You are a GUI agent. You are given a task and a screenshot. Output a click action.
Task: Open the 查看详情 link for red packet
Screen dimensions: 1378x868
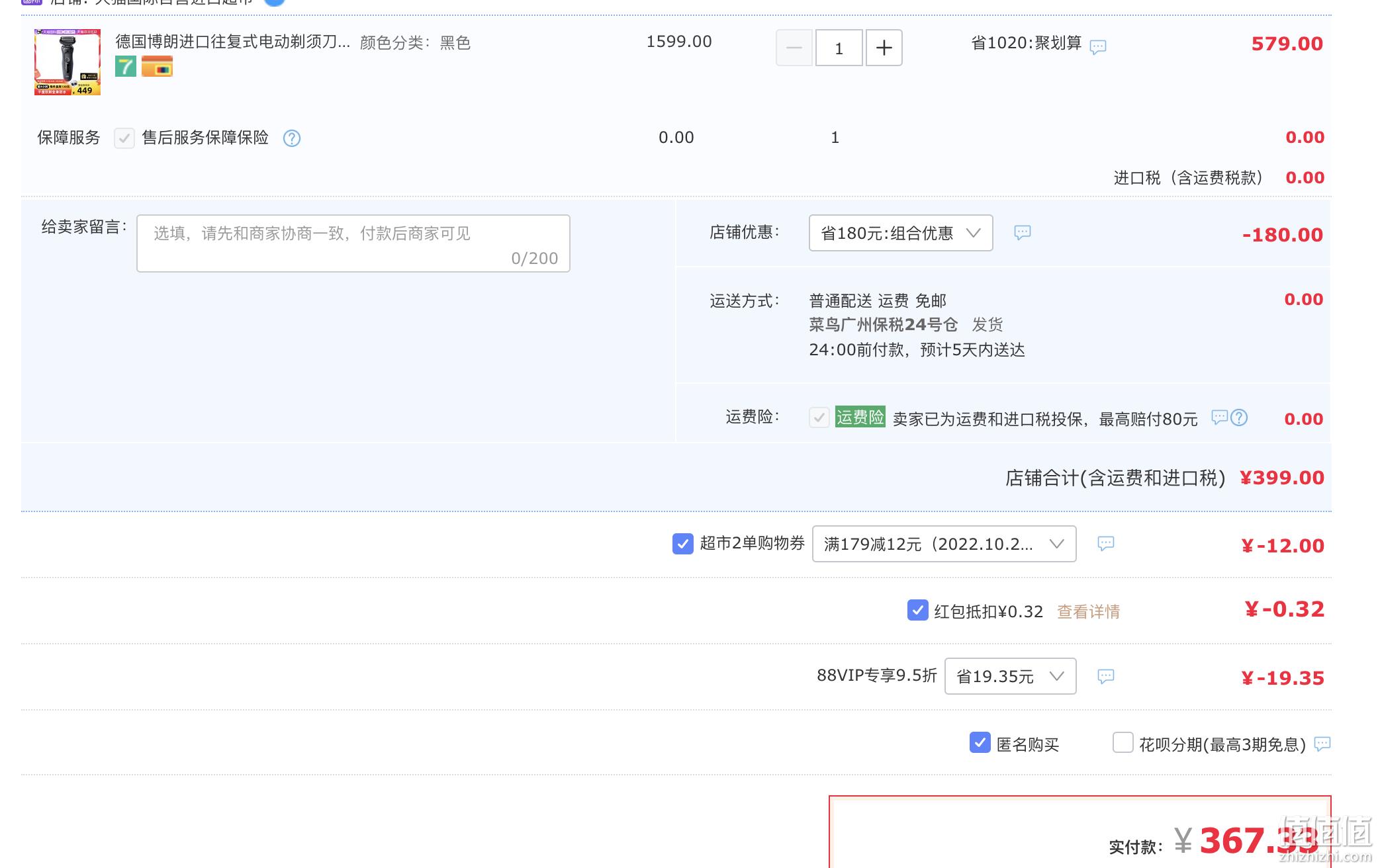coord(1088,611)
